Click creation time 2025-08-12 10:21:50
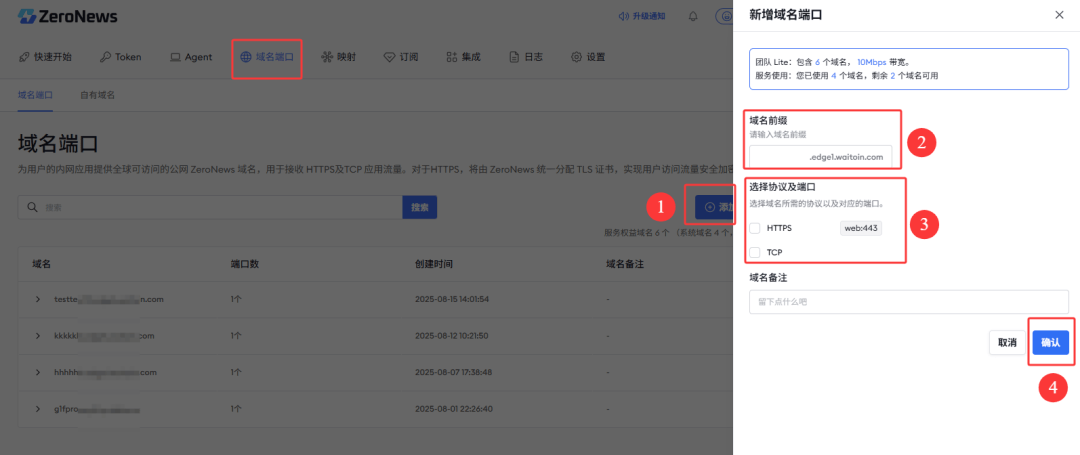 [452, 336]
